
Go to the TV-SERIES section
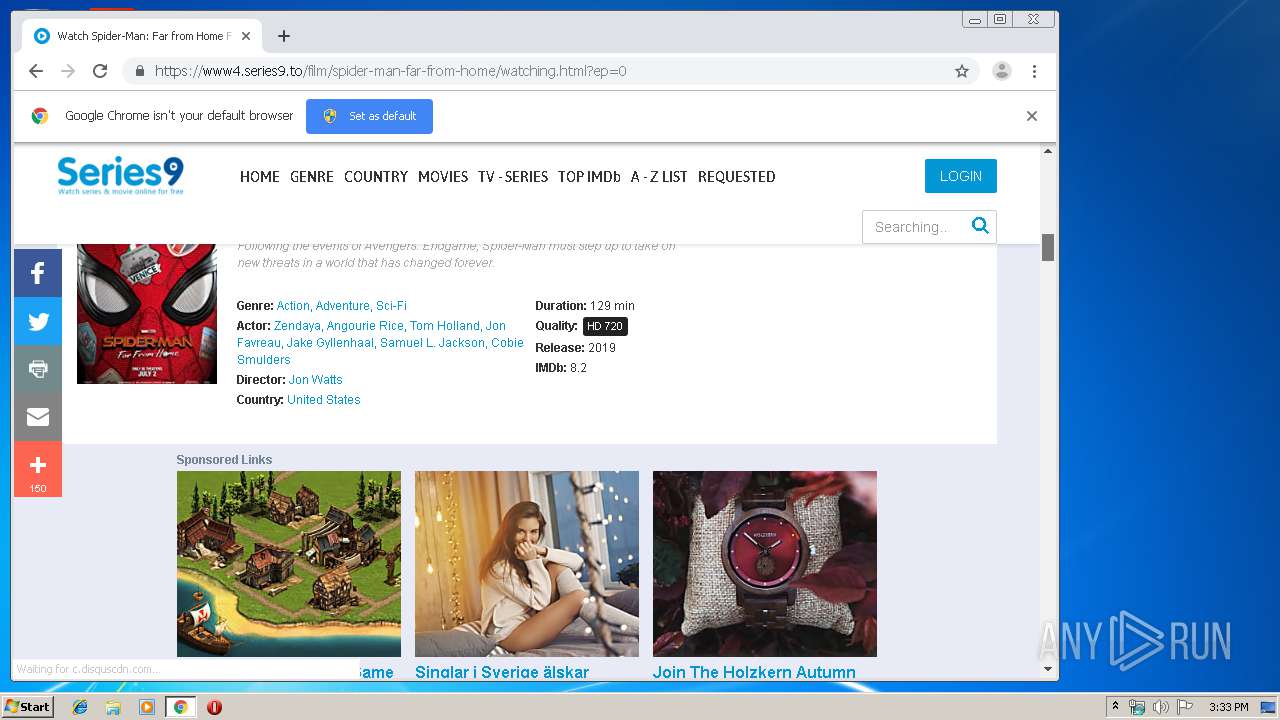[513, 176]
